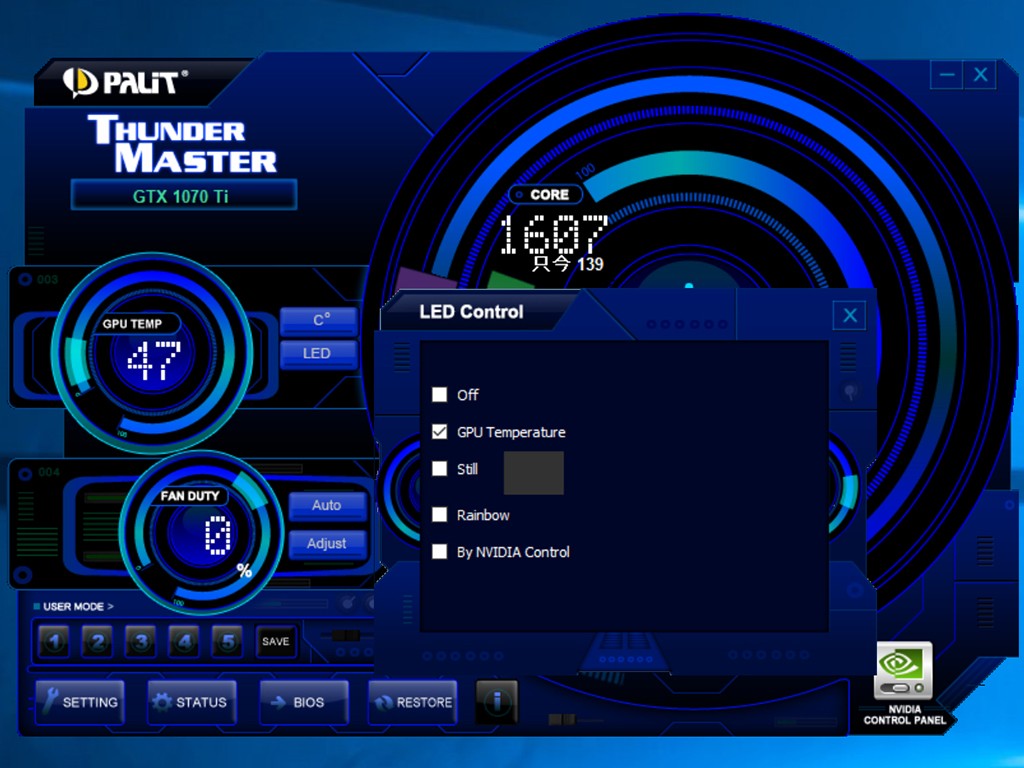This screenshot has width=1024, height=768.
Task: Switch temperature unit with C° button
Action: point(319,321)
